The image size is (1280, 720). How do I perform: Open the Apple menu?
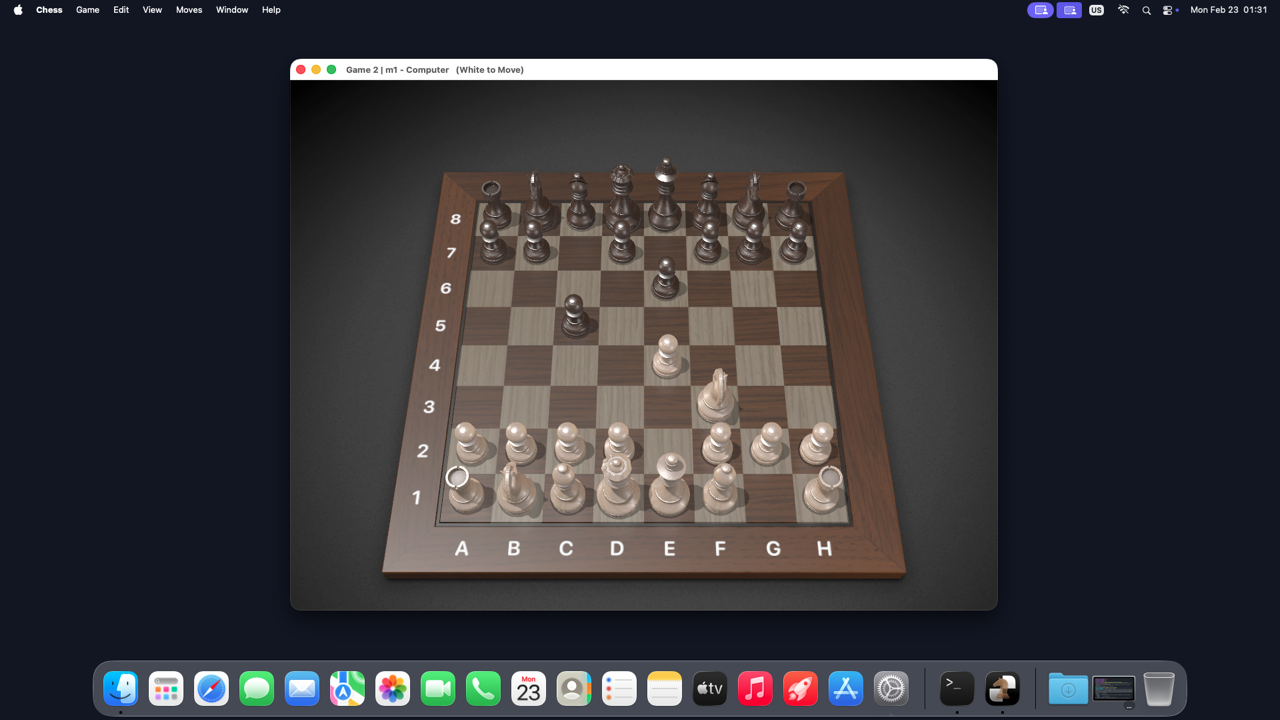tap(18, 10)
